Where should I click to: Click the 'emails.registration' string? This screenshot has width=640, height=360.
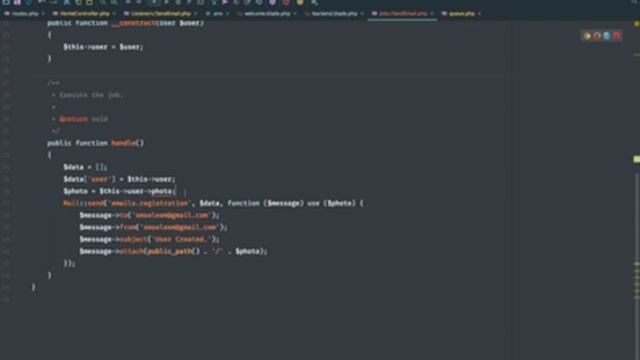point(149,203)
